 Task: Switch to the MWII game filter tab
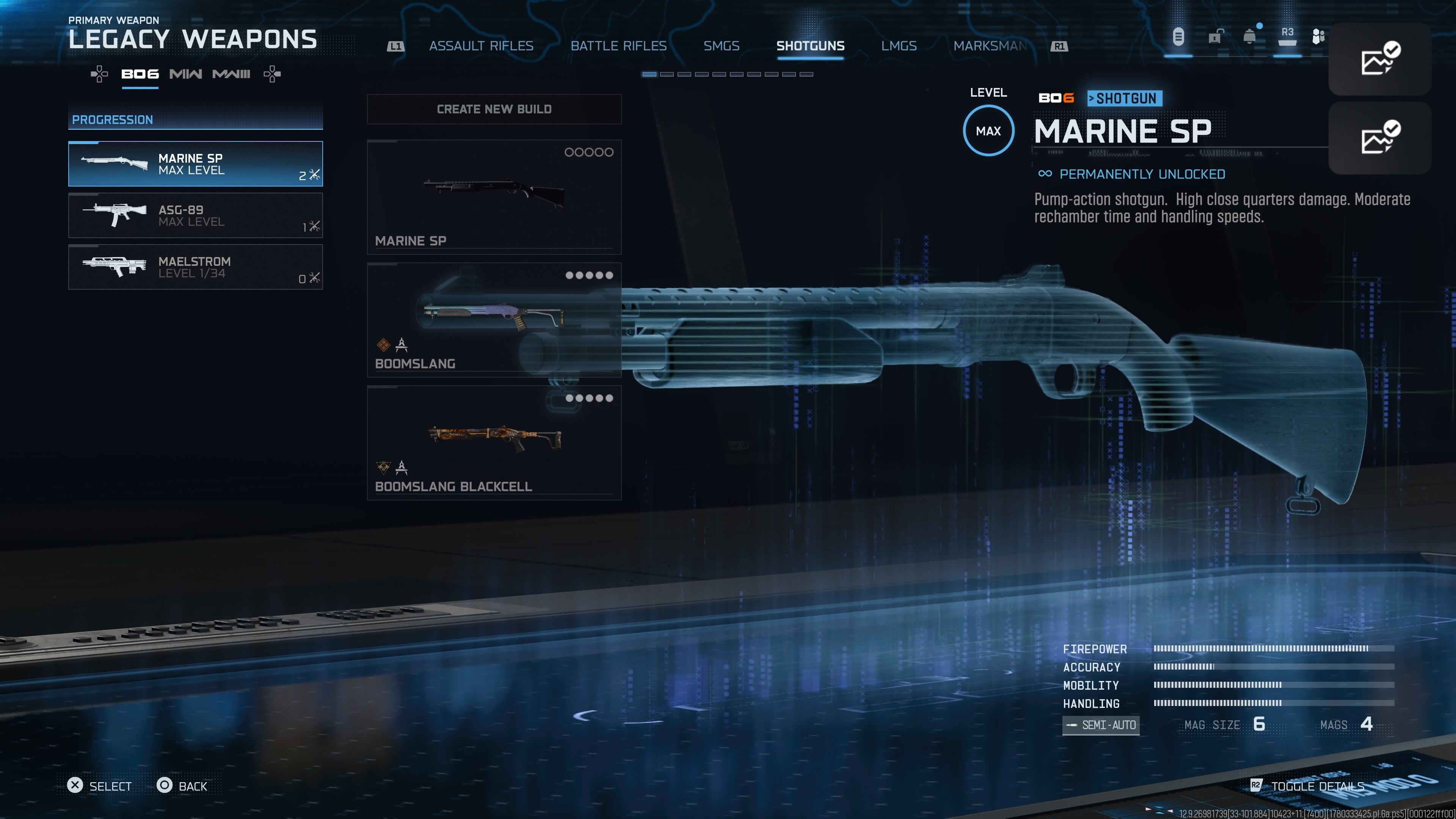(x=185, y=74)
